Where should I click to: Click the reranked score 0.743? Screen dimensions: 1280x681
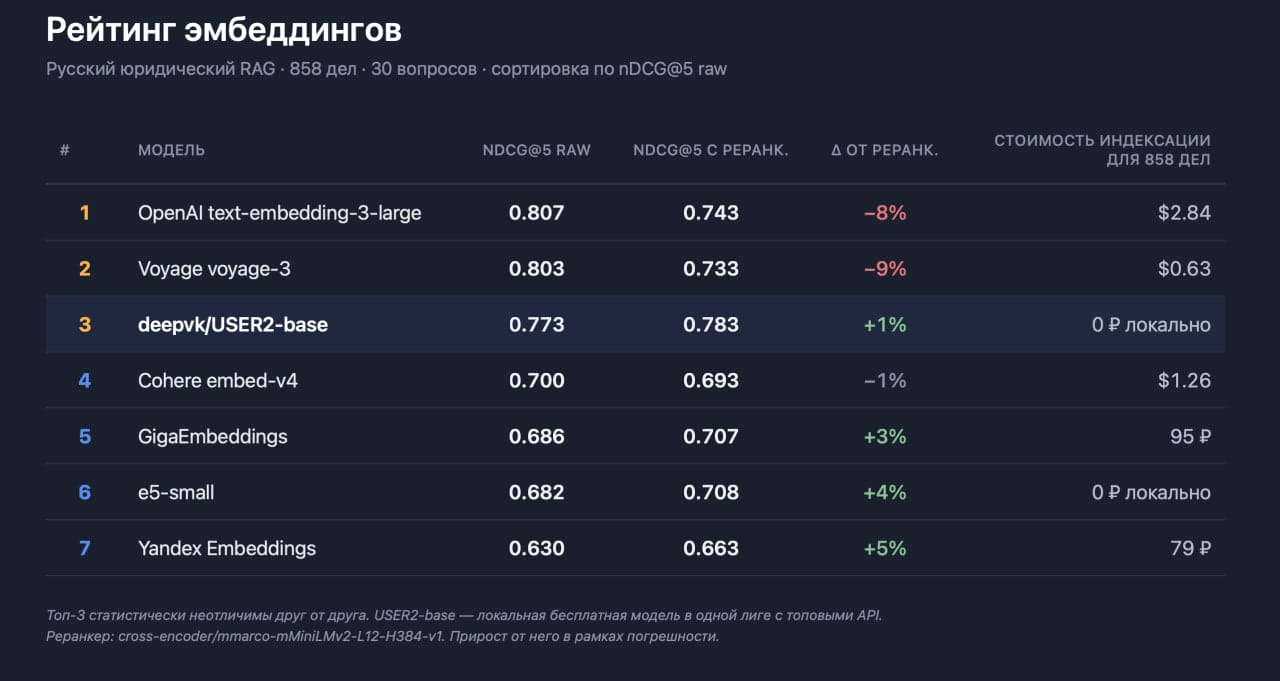click(711, 213)
